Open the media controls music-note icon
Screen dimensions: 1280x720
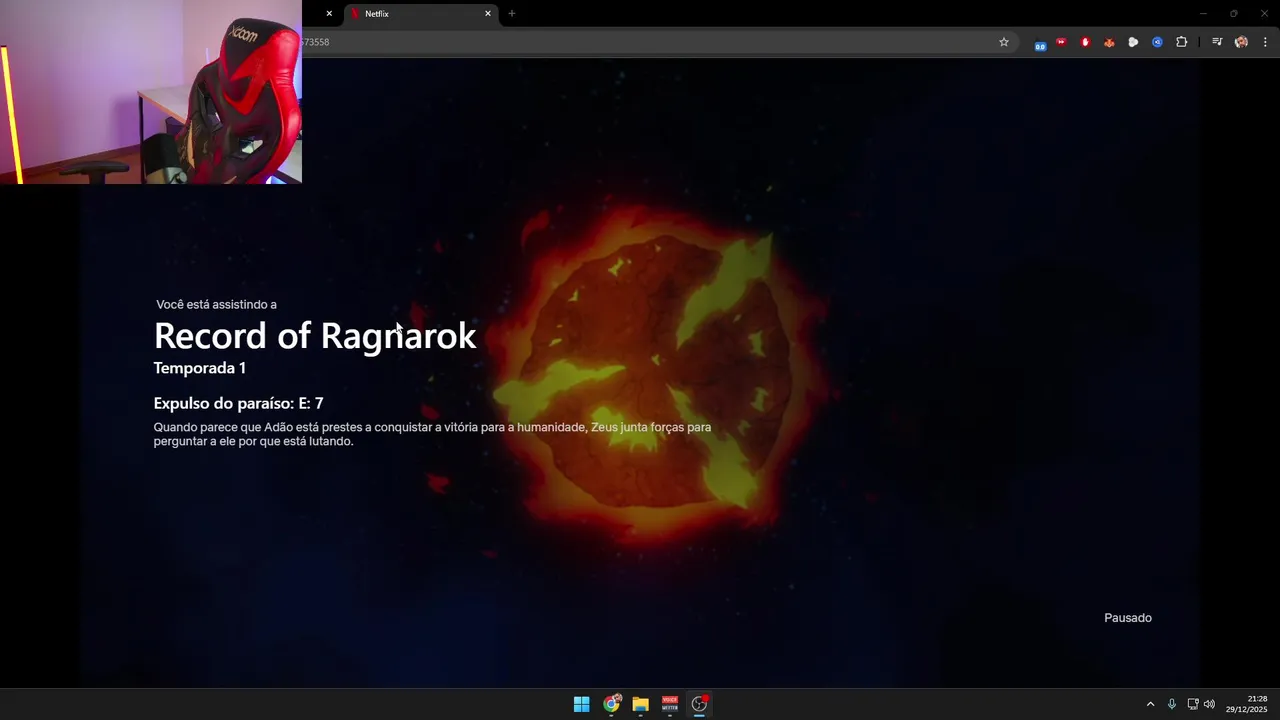pyautogui.click(x=1217, y=42)
